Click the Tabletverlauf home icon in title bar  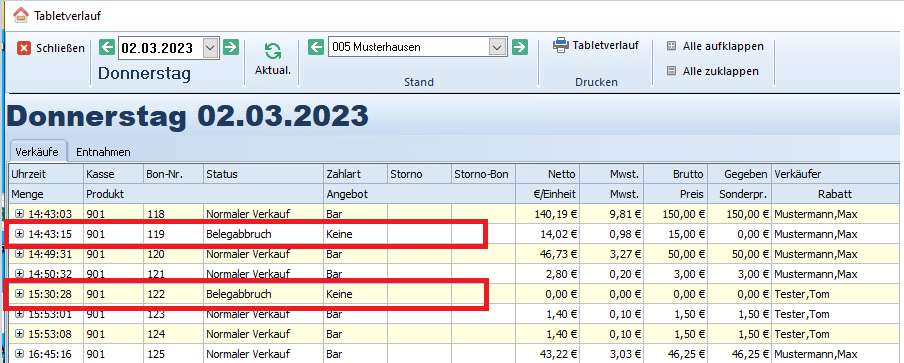[21, 15]
